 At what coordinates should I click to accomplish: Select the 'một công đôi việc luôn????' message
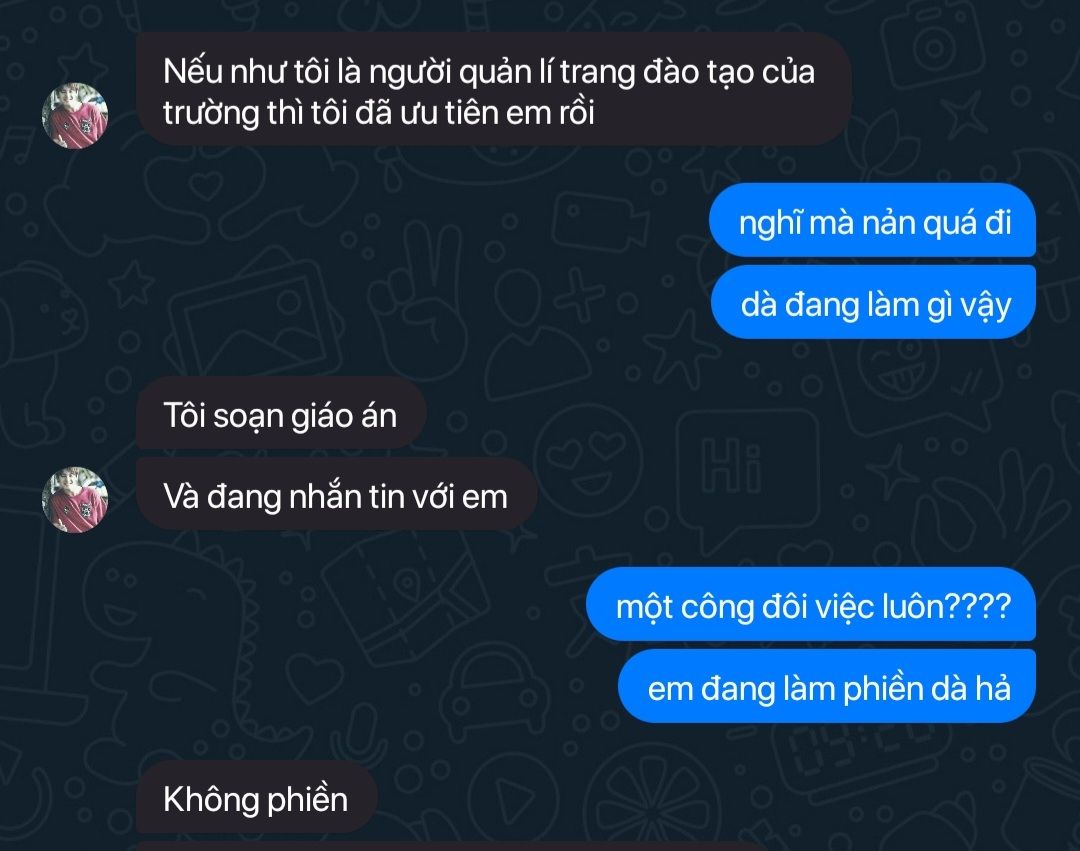tap(811, 605)
